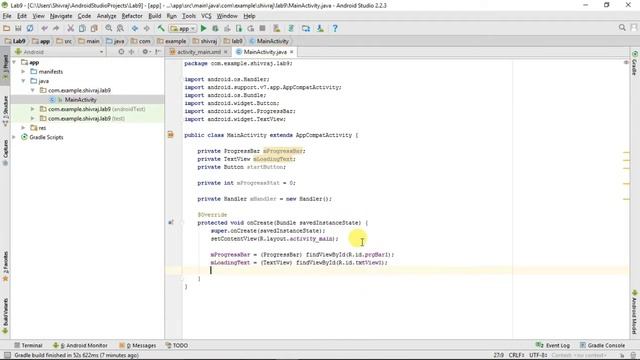Toggle the Favorites tool window side button
640x360 pixels.
pyautogui.click(x=5, y=266)
